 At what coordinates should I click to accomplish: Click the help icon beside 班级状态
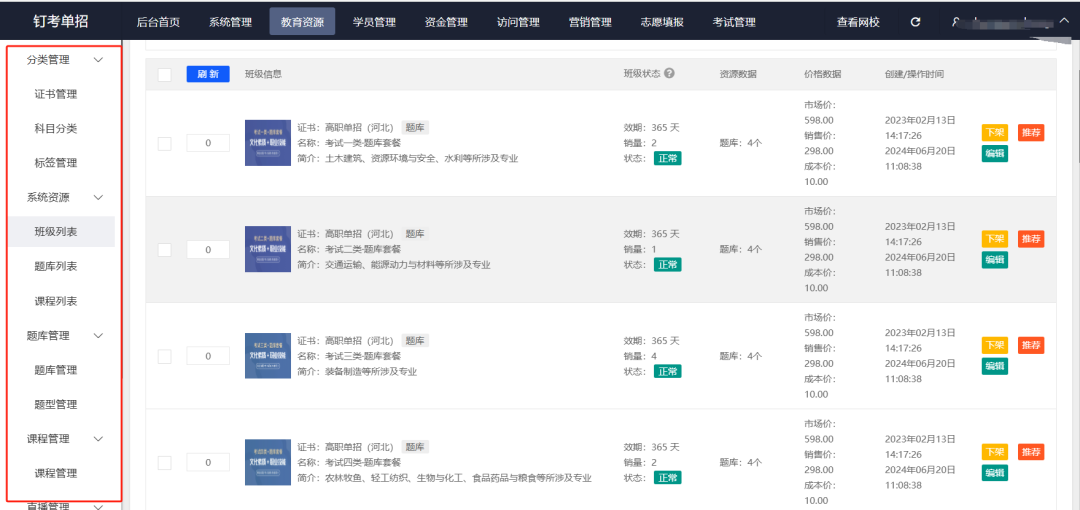[669, 74]
